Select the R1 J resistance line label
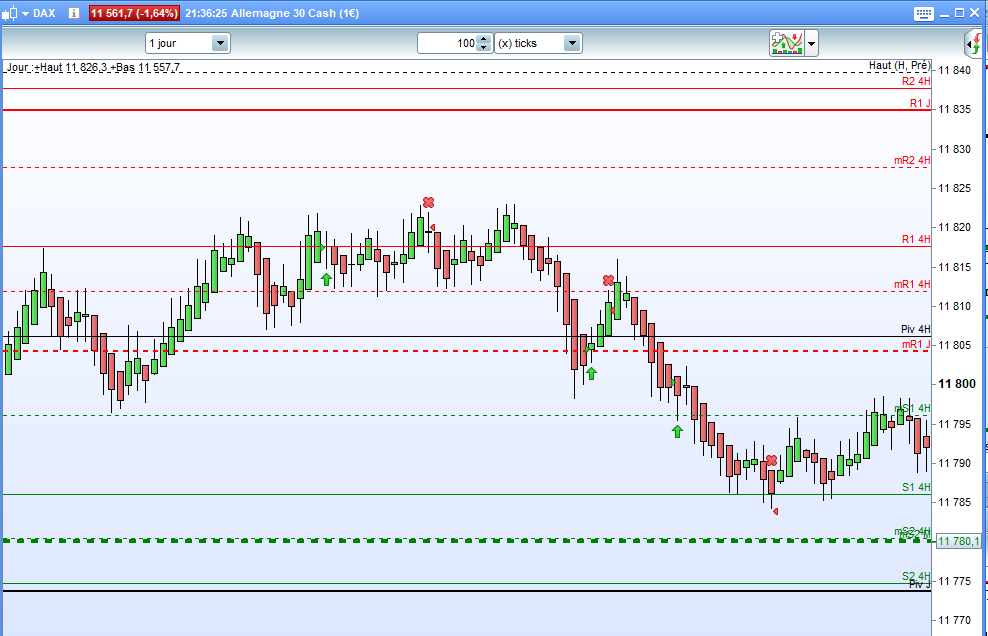This screenshot has width=988, height=636. pyautogui.click(x=920, y=103)
